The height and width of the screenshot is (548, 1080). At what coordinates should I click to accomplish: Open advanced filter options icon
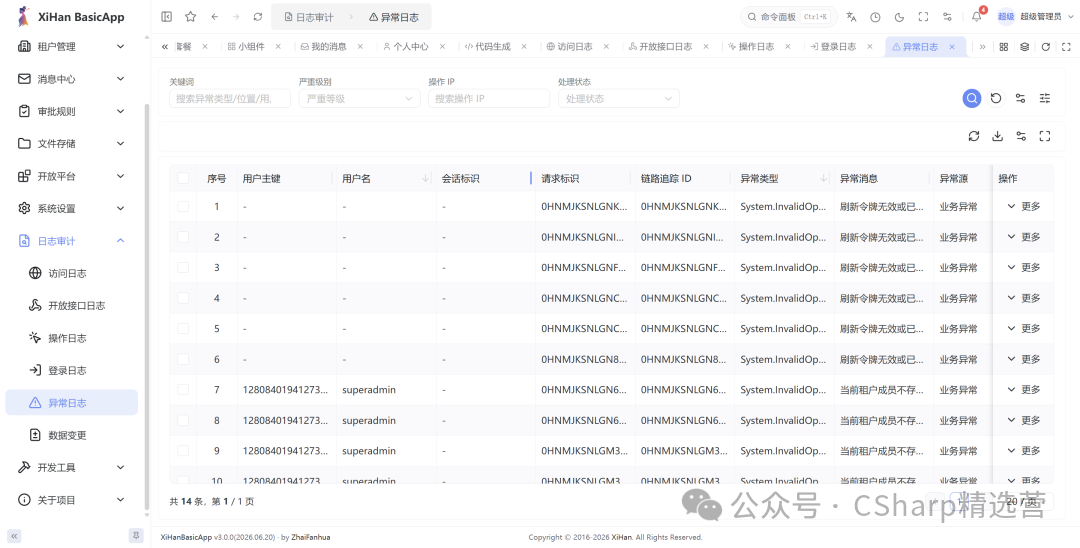pos(1044,98)
